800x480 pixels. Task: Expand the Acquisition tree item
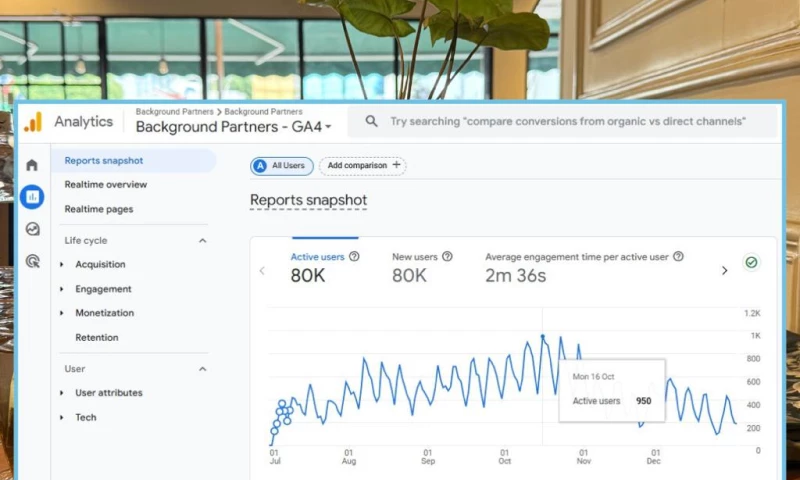point(62,265)
